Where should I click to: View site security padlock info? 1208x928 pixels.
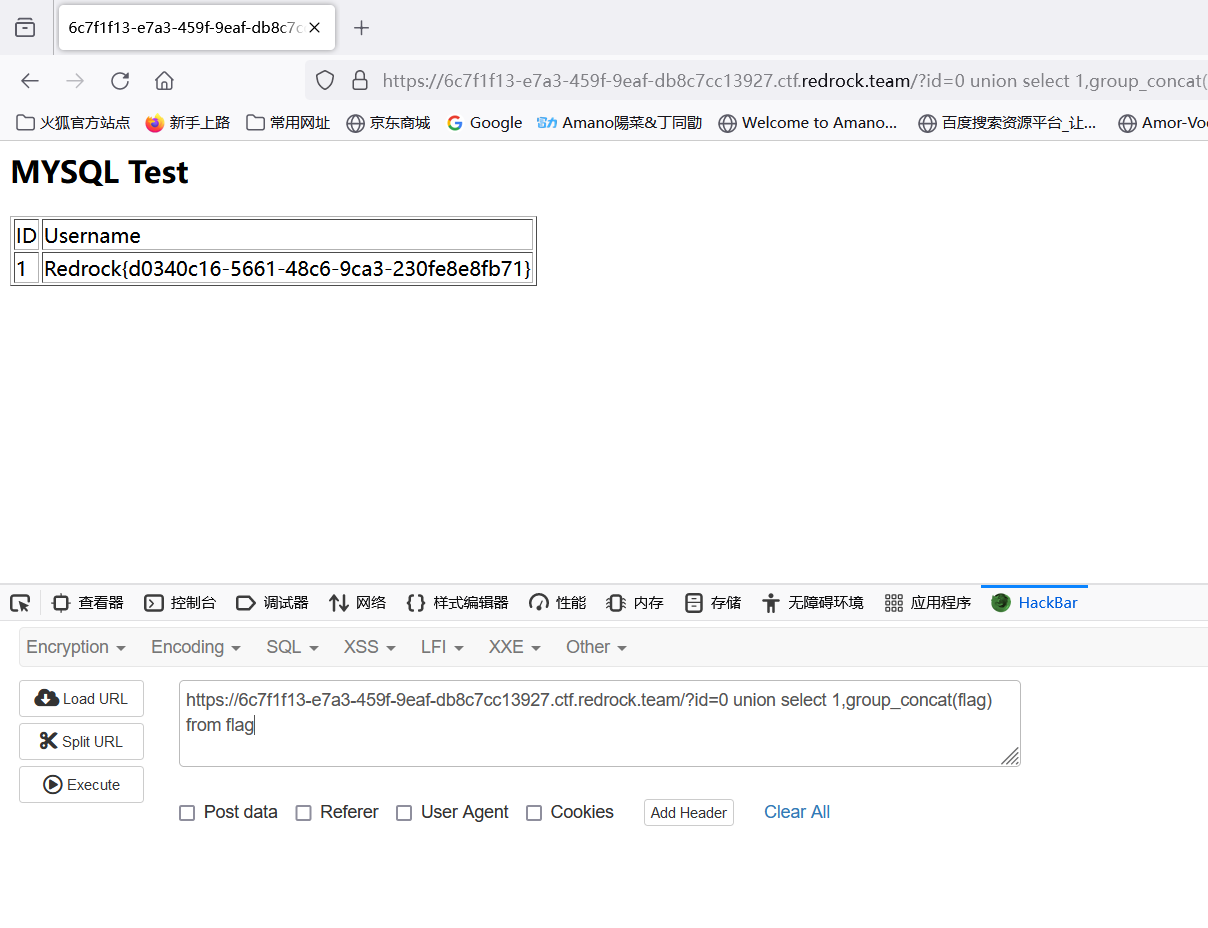pyautogui.click(x=360, y=81)
